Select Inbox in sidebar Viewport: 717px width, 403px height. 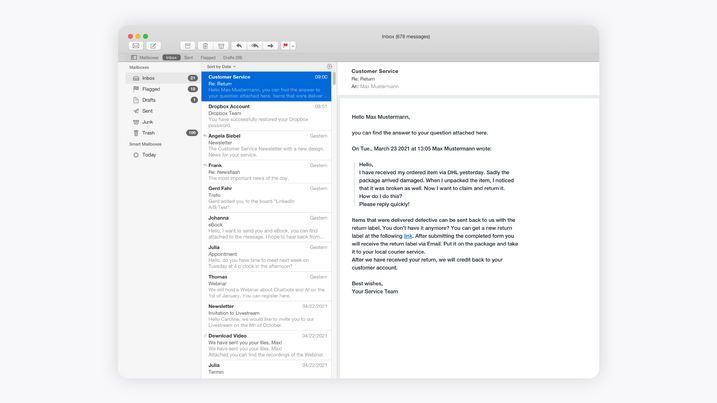click(162, 78)
